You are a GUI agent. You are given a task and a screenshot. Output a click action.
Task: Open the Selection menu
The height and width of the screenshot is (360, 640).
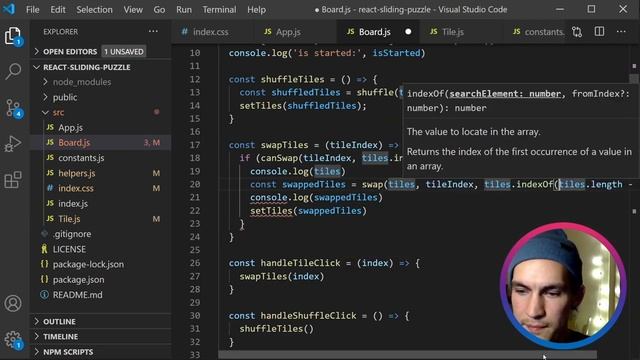pyautogui.click(x=94, y=9)
